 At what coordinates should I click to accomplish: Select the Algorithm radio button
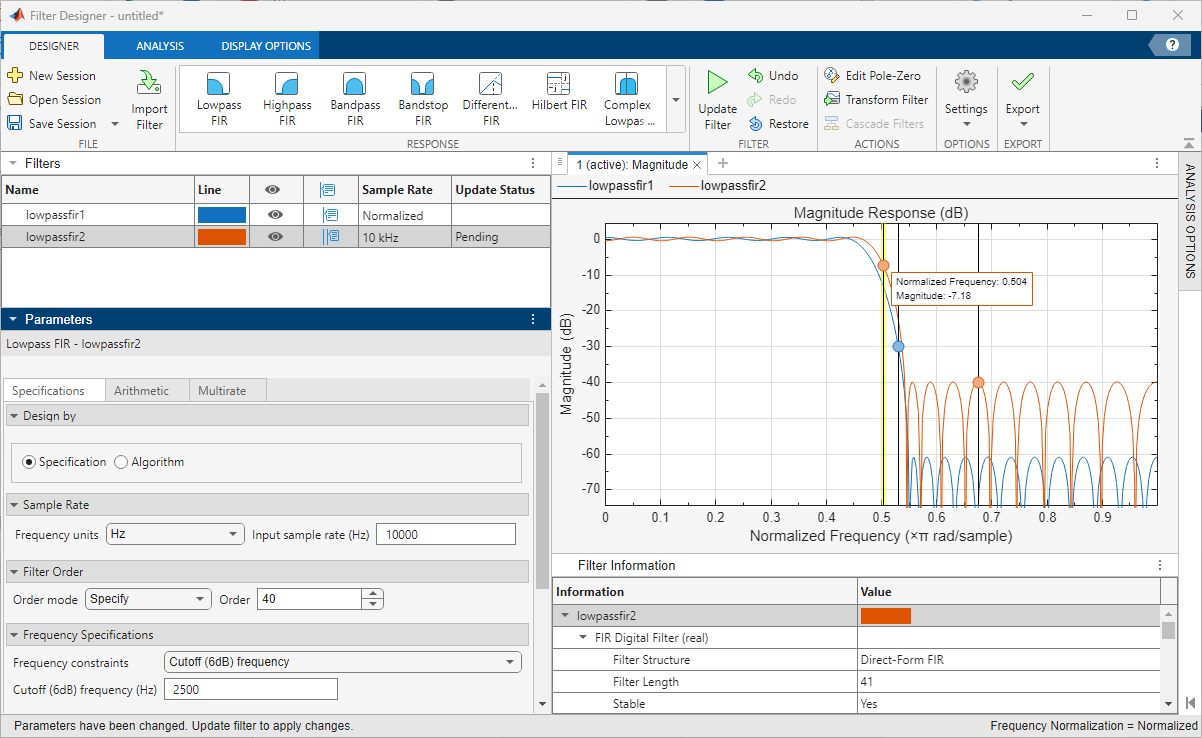122,462
